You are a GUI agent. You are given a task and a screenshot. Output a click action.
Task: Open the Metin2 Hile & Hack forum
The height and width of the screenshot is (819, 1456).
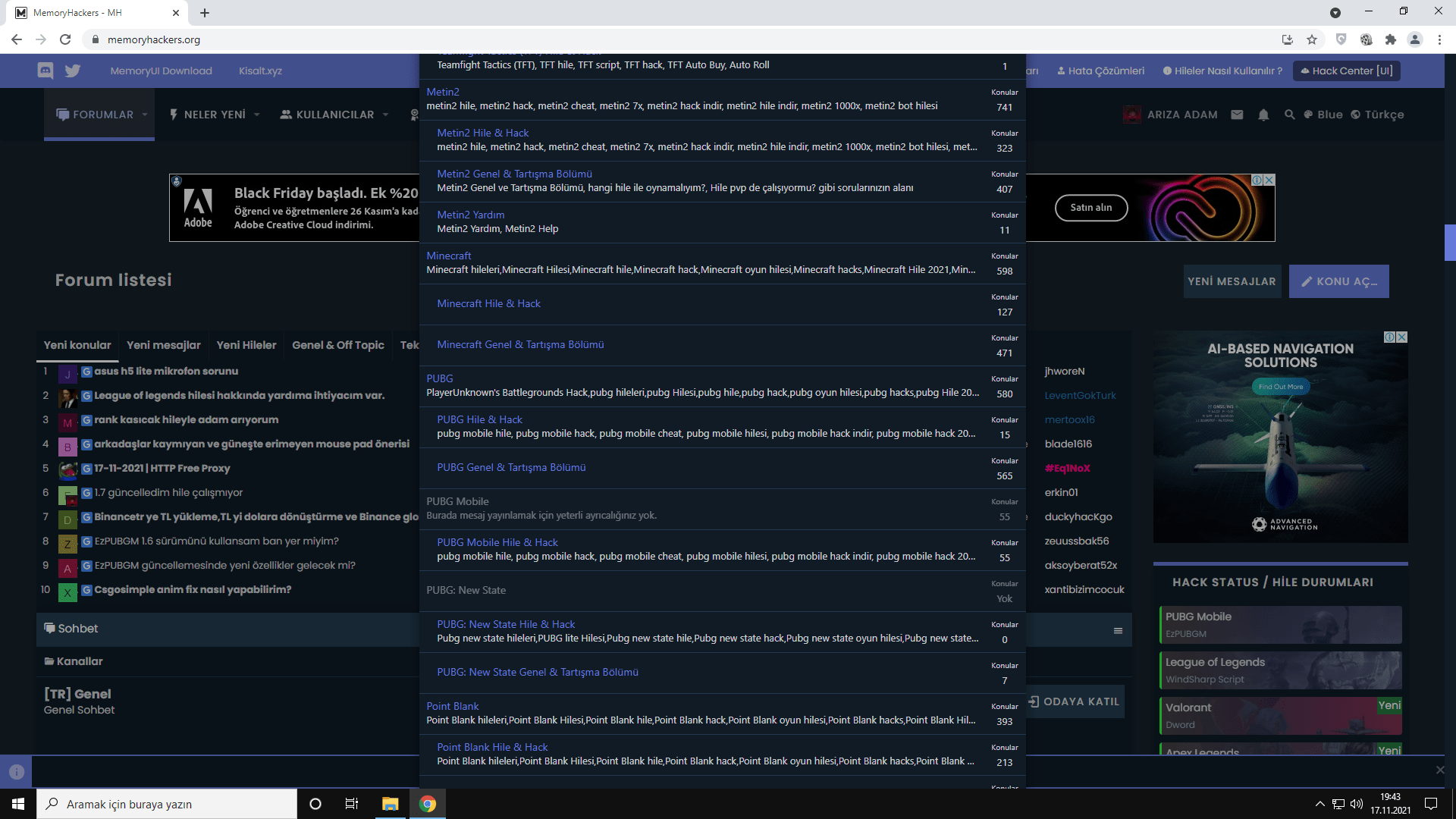[483, 133]
